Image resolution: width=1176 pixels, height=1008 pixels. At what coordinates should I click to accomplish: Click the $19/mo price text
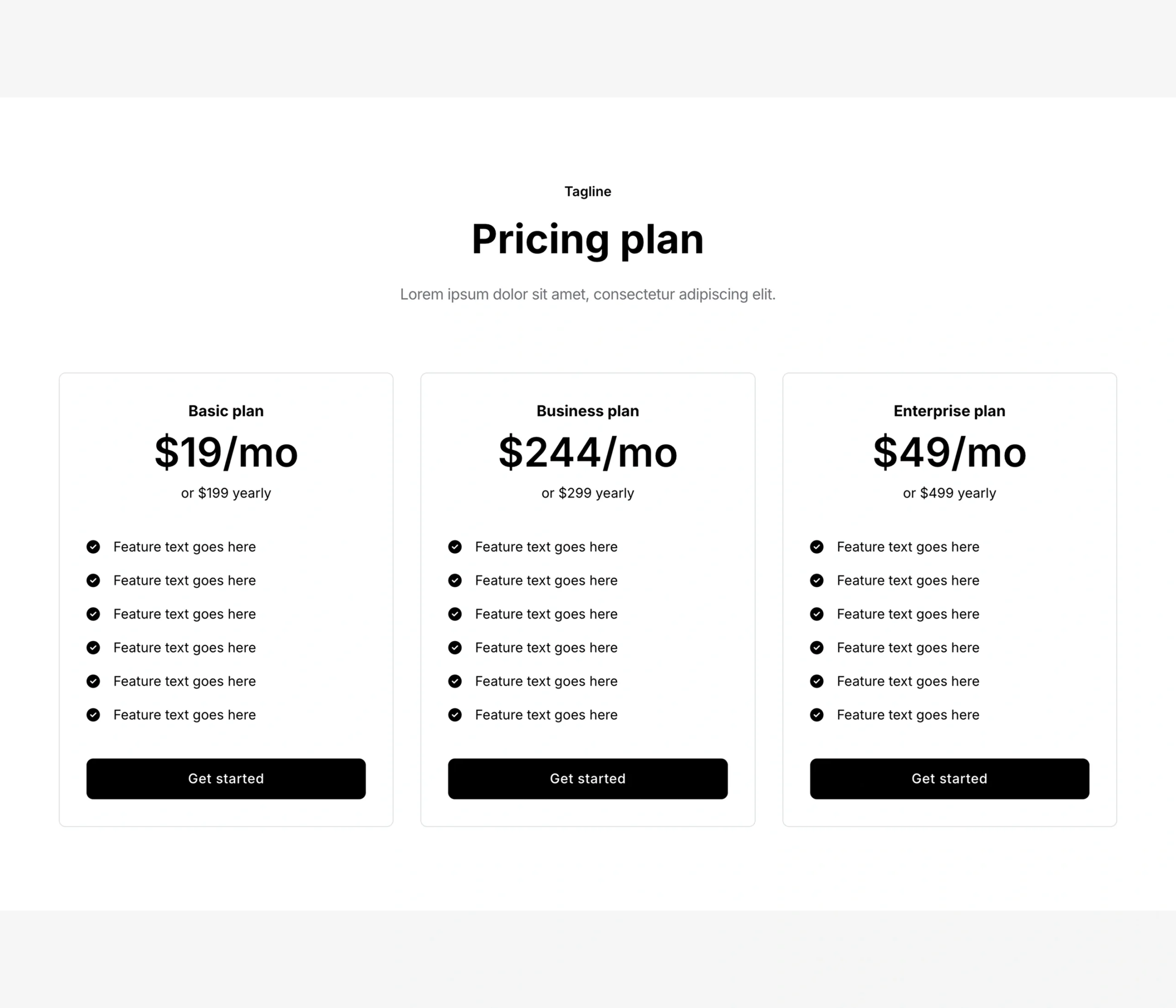tap(226, 453)
